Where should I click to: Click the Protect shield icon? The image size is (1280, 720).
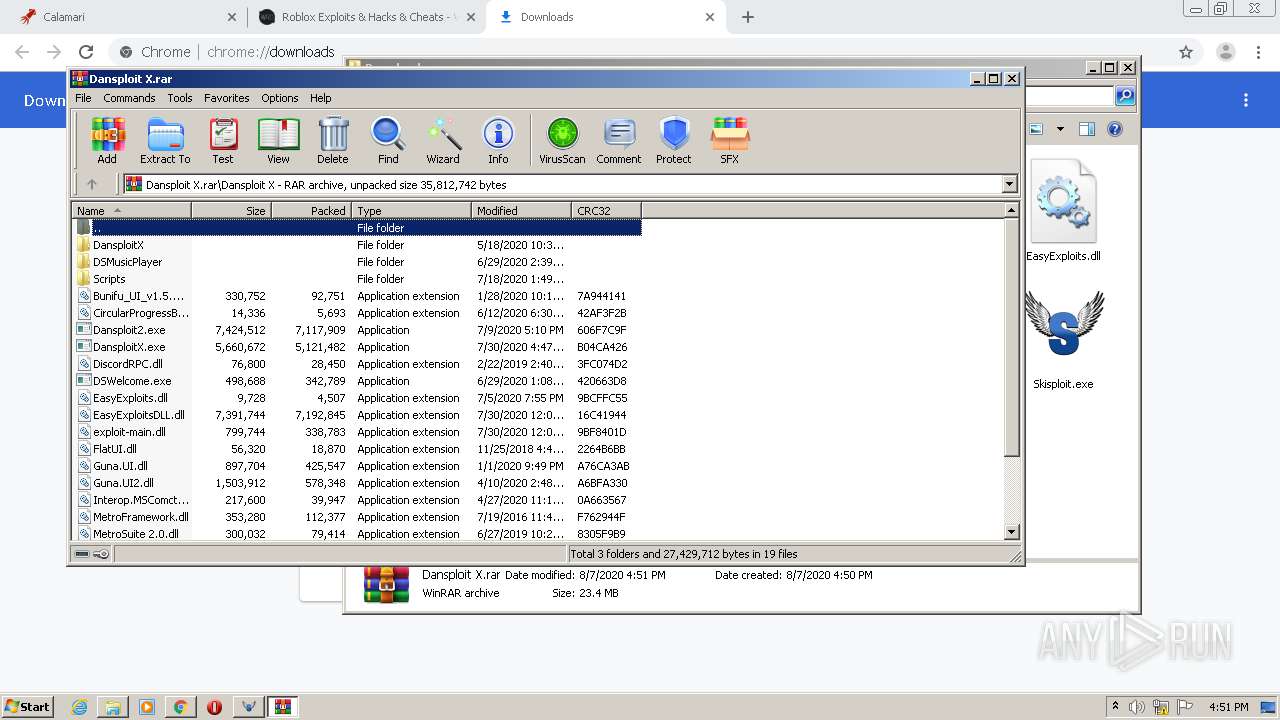click(x=674, y=139)
